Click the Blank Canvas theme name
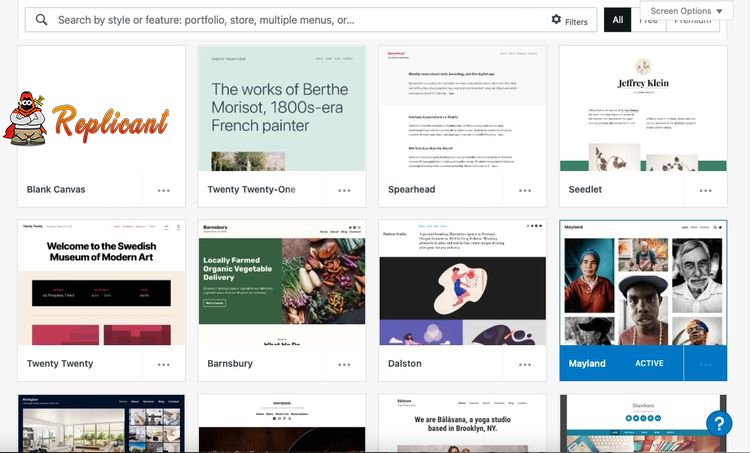The height and width of the screenshot is (453, 750). coord(56,189)
